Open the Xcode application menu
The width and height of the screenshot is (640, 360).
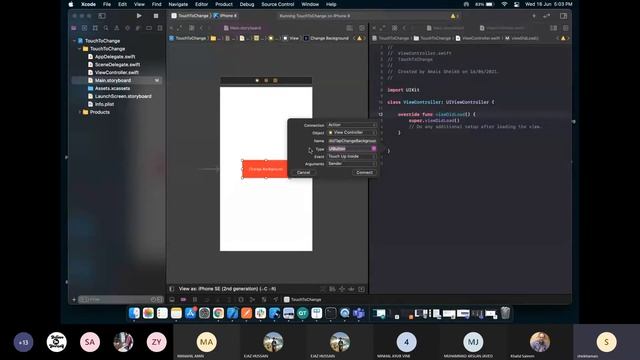[89, 4]
